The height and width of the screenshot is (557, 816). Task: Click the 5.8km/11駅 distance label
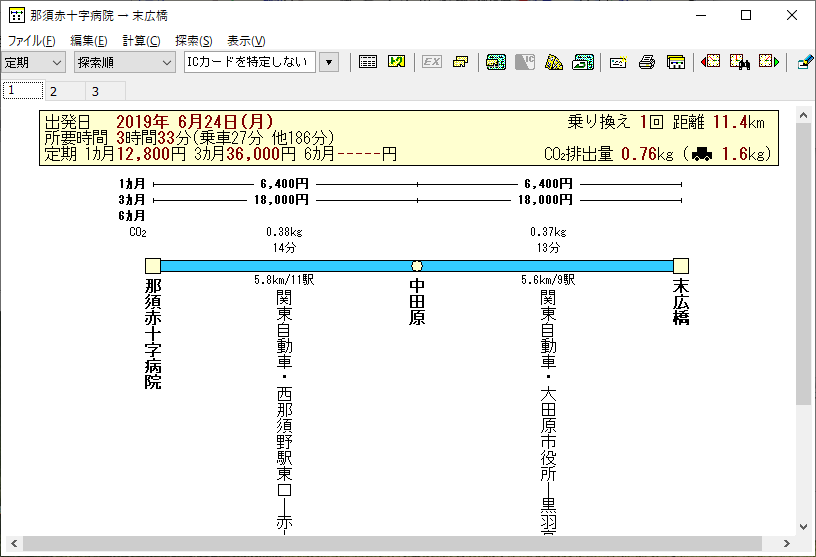point(284,280)
